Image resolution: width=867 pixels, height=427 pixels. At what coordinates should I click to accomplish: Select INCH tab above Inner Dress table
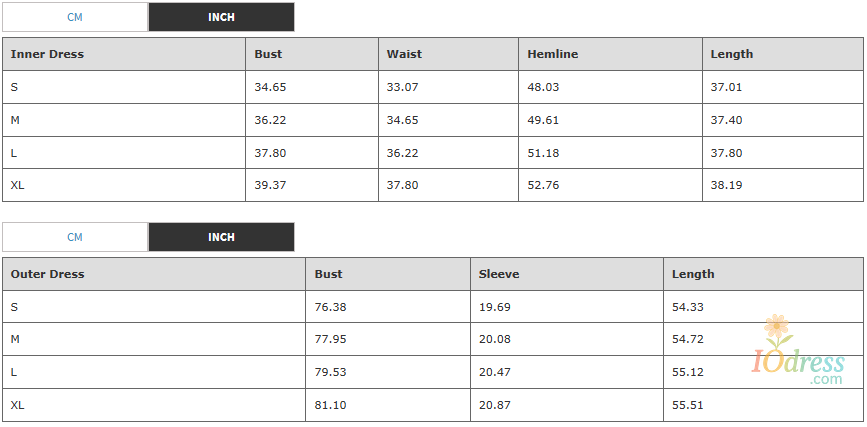[221, 17]
